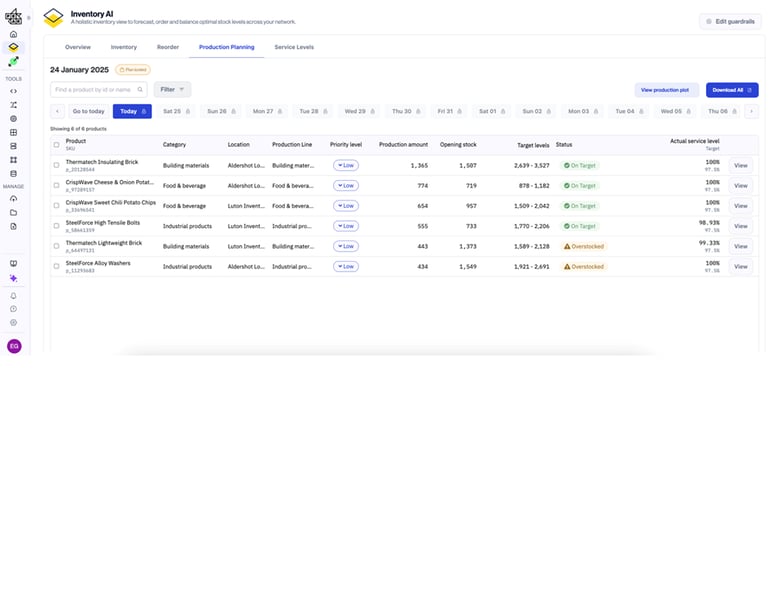Viewport: 772px width, 600px height.
Task: Click the company logo at the sidebar top
Action: (x=13, y=17)
